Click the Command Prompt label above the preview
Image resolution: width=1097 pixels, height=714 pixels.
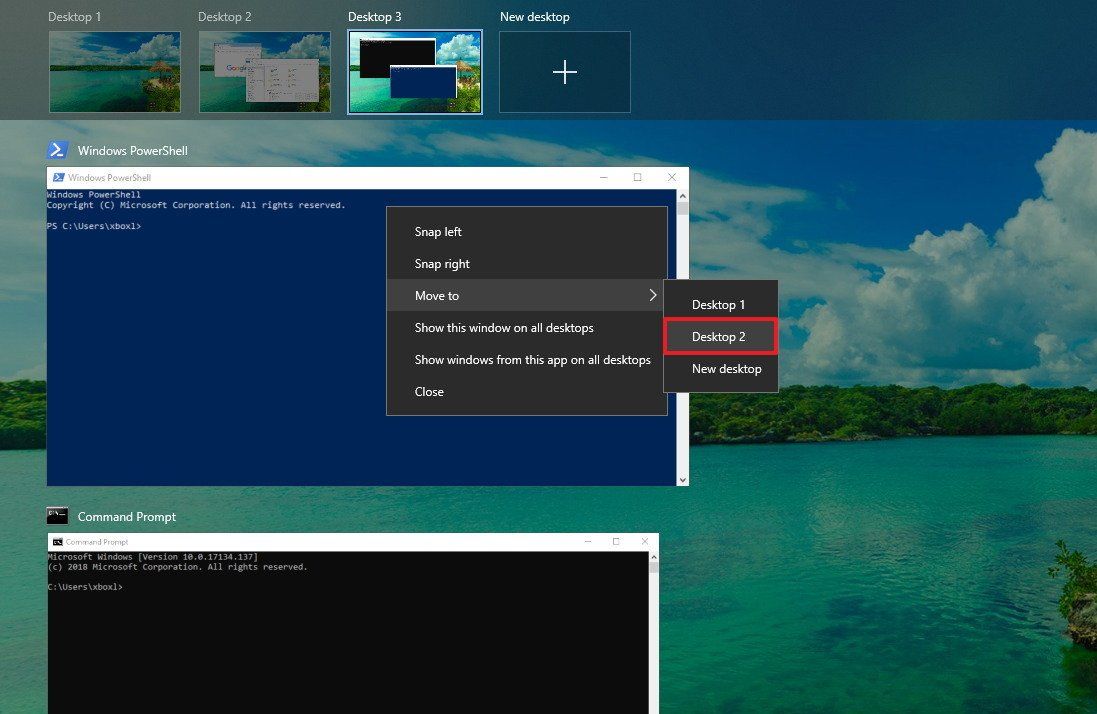[x=127, y=517]
